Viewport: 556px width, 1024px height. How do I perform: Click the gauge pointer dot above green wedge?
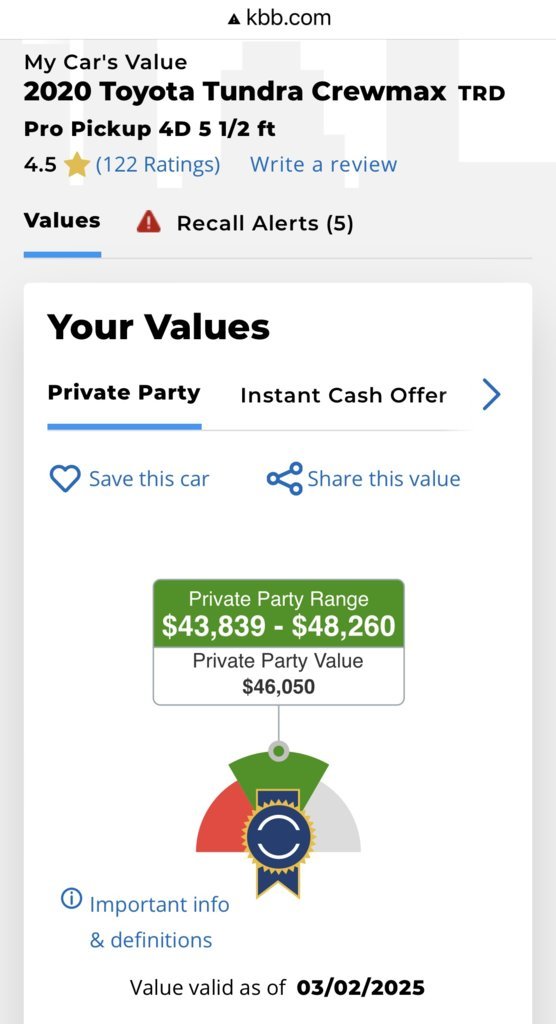click(279, 751)
